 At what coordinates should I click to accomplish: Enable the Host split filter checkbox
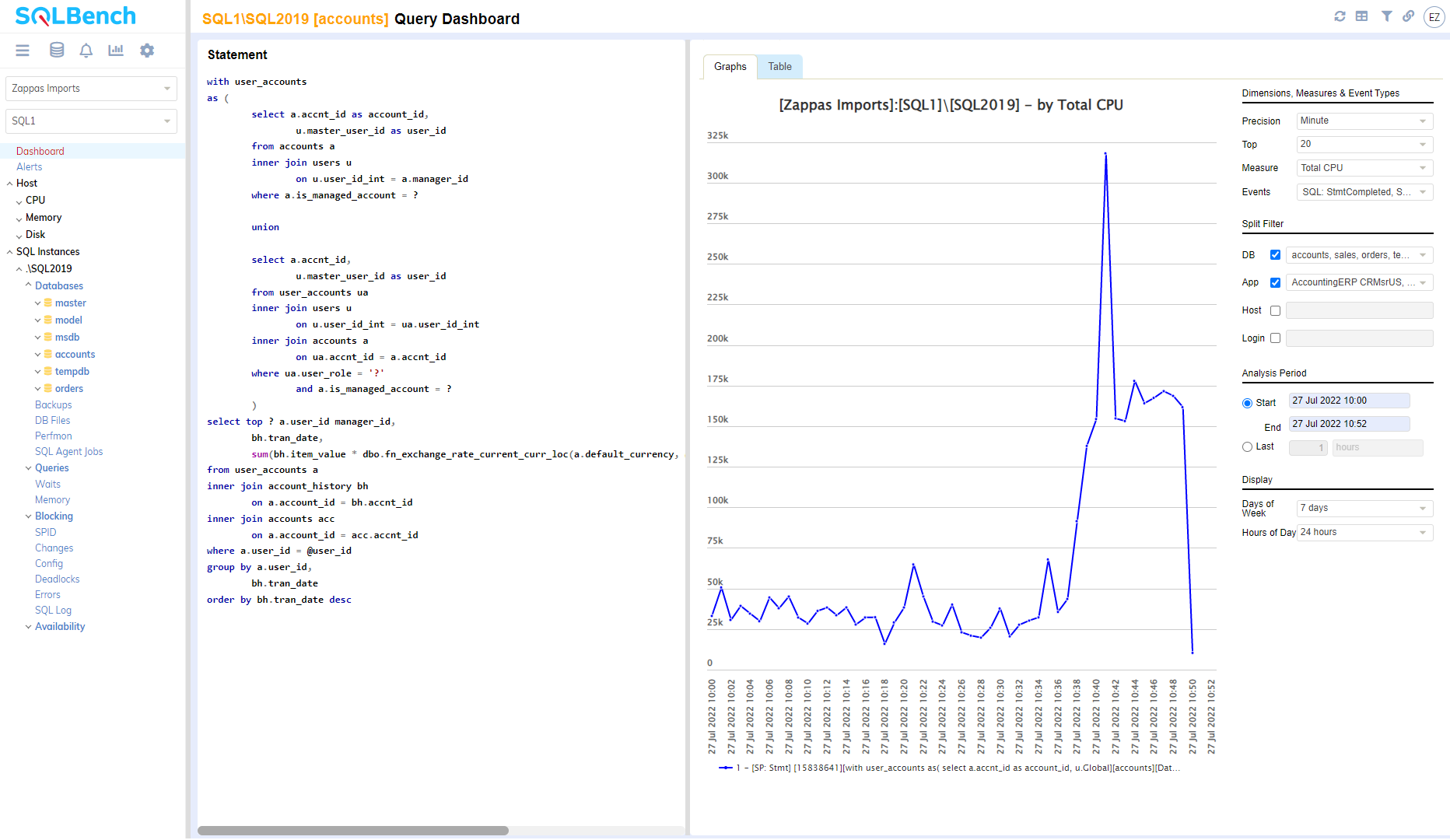(1275, 311)
